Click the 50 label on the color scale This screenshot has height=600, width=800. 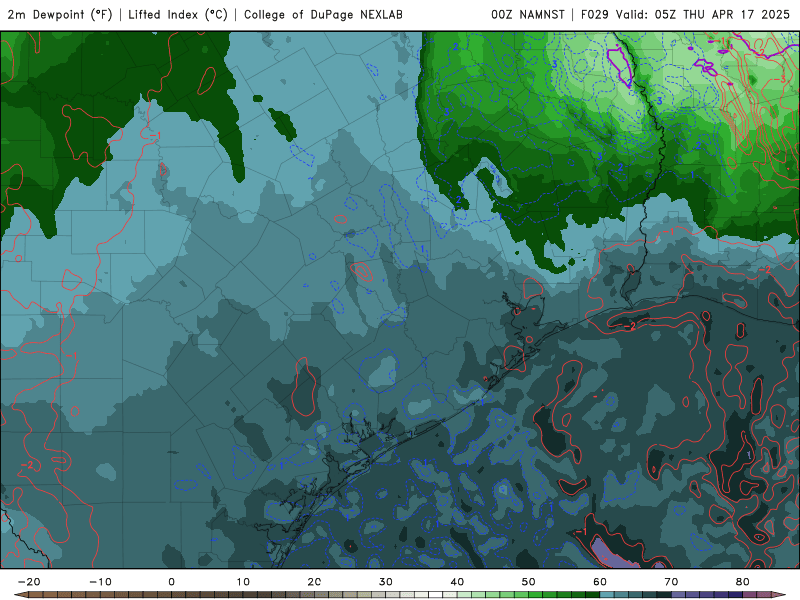529,582
